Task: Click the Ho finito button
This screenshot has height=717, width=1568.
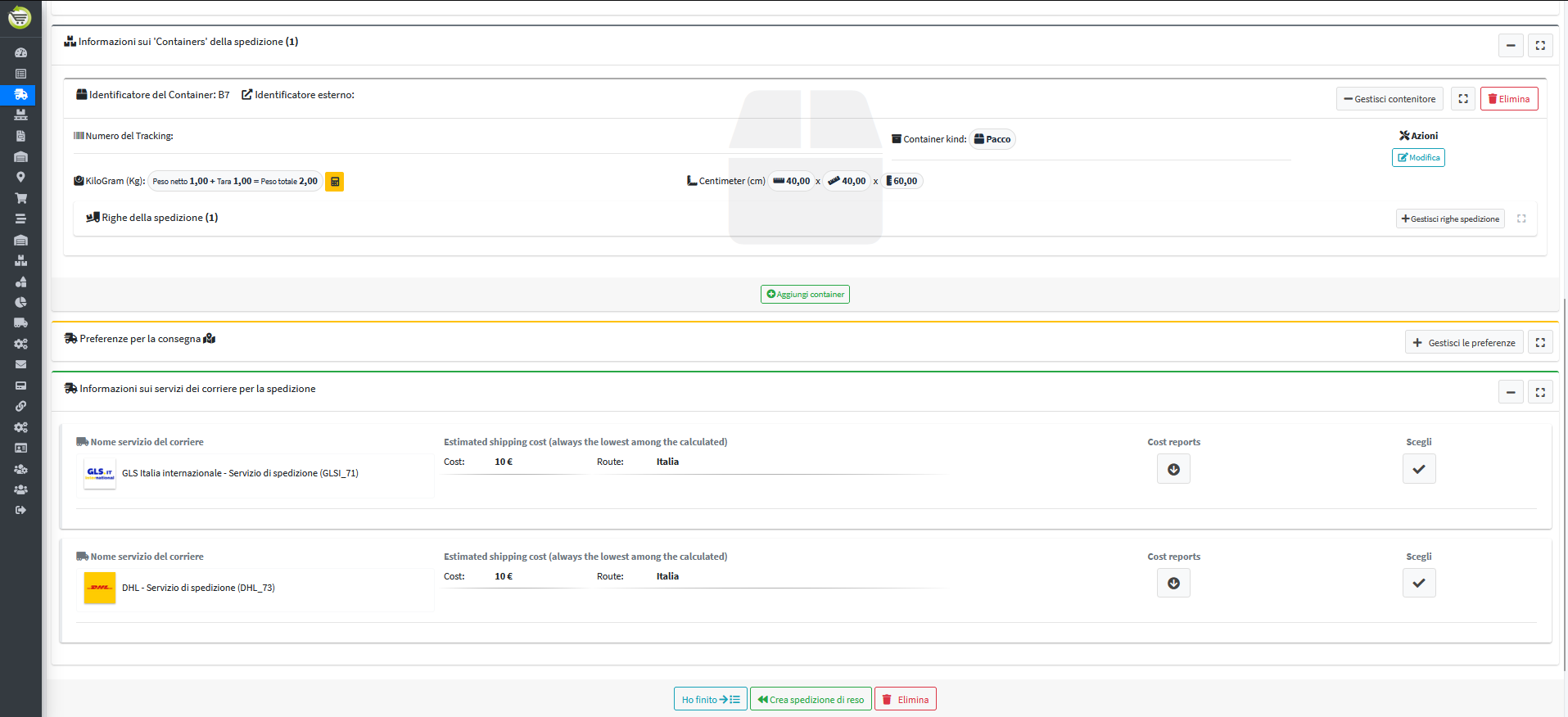Action: (710, 700)
